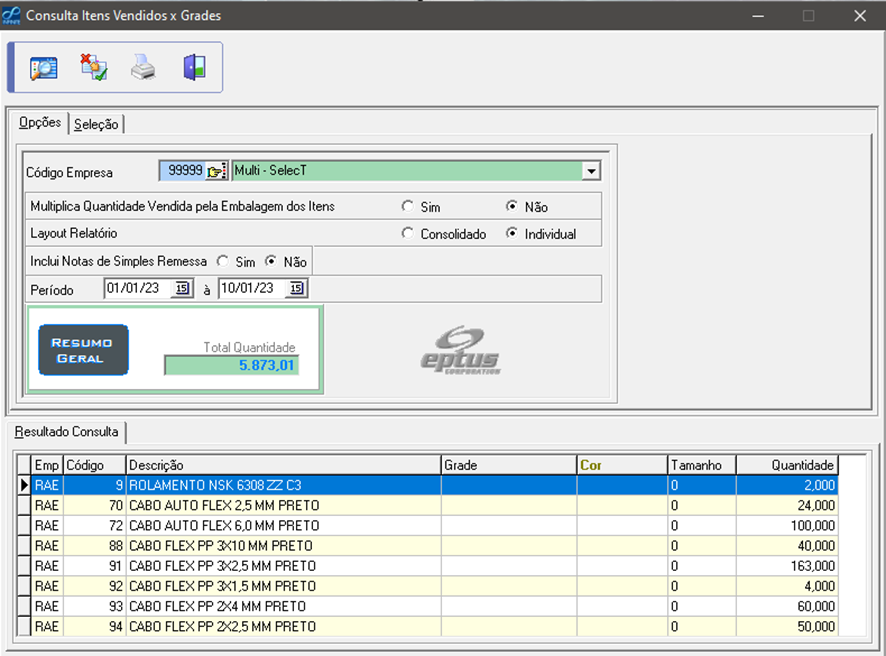The width and height of the screenshot is (886, 656).
Task: Open company lookup hand icon beside 99999
Action: (x=217, y=171)
